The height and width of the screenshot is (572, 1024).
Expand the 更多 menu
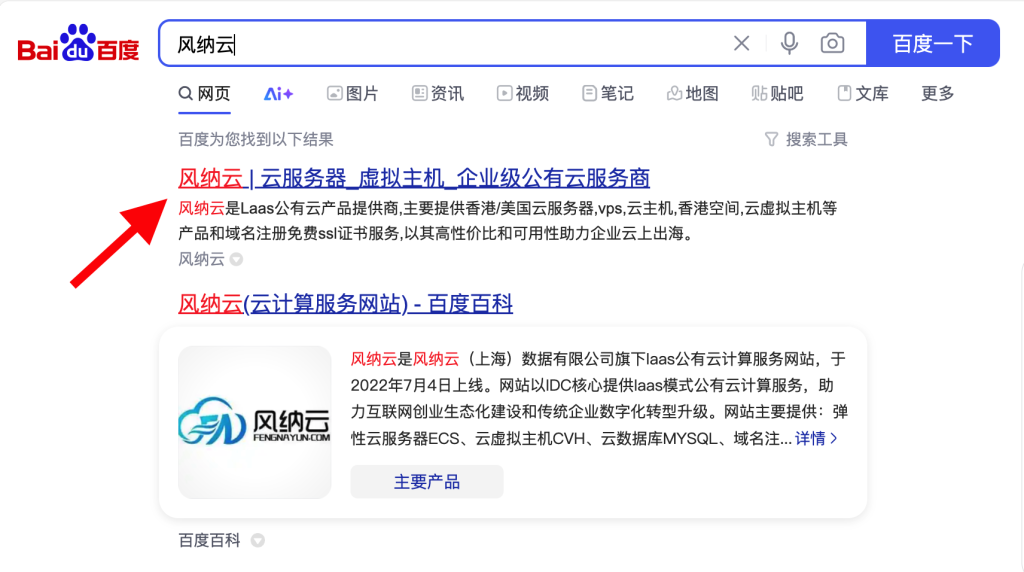[x=938, y=94]
